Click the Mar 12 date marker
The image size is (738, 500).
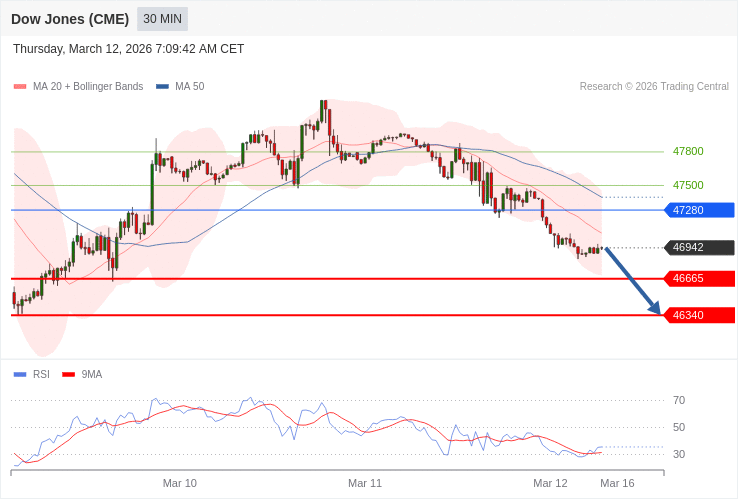click(x=550, y=483)
